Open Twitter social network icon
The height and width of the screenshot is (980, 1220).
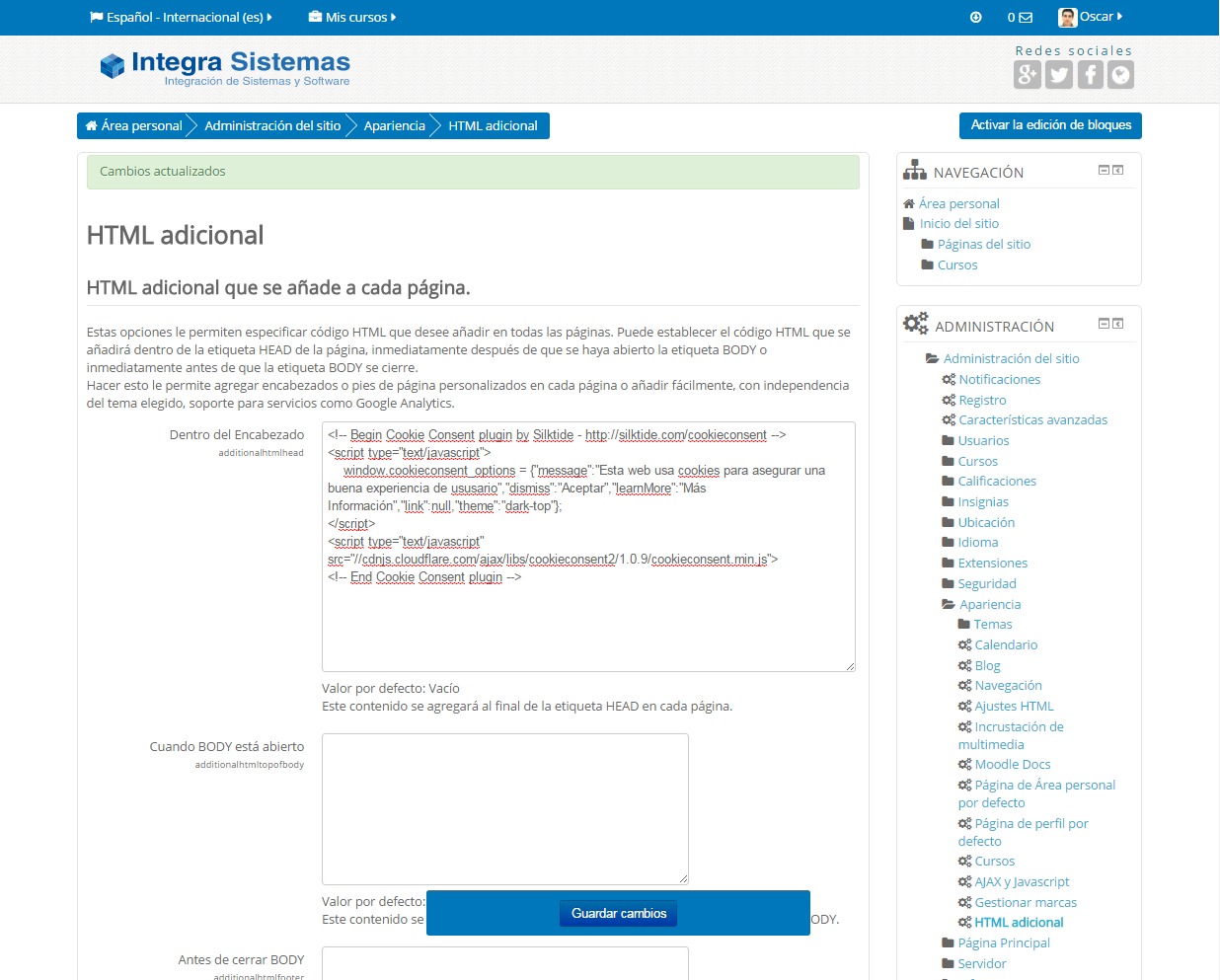coord(1059,75)
